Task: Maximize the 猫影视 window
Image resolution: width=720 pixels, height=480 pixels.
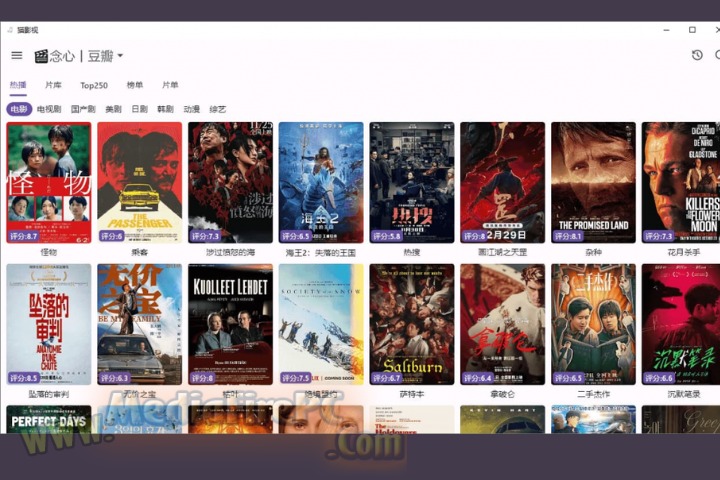Action: [692, 30]
